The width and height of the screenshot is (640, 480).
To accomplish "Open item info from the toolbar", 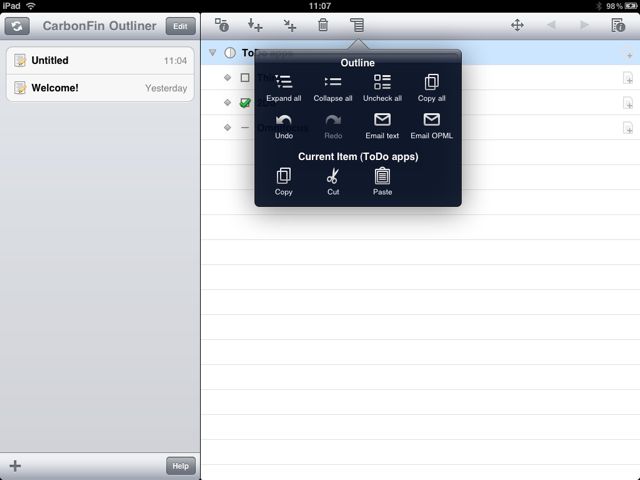I will tap(222, 25).
